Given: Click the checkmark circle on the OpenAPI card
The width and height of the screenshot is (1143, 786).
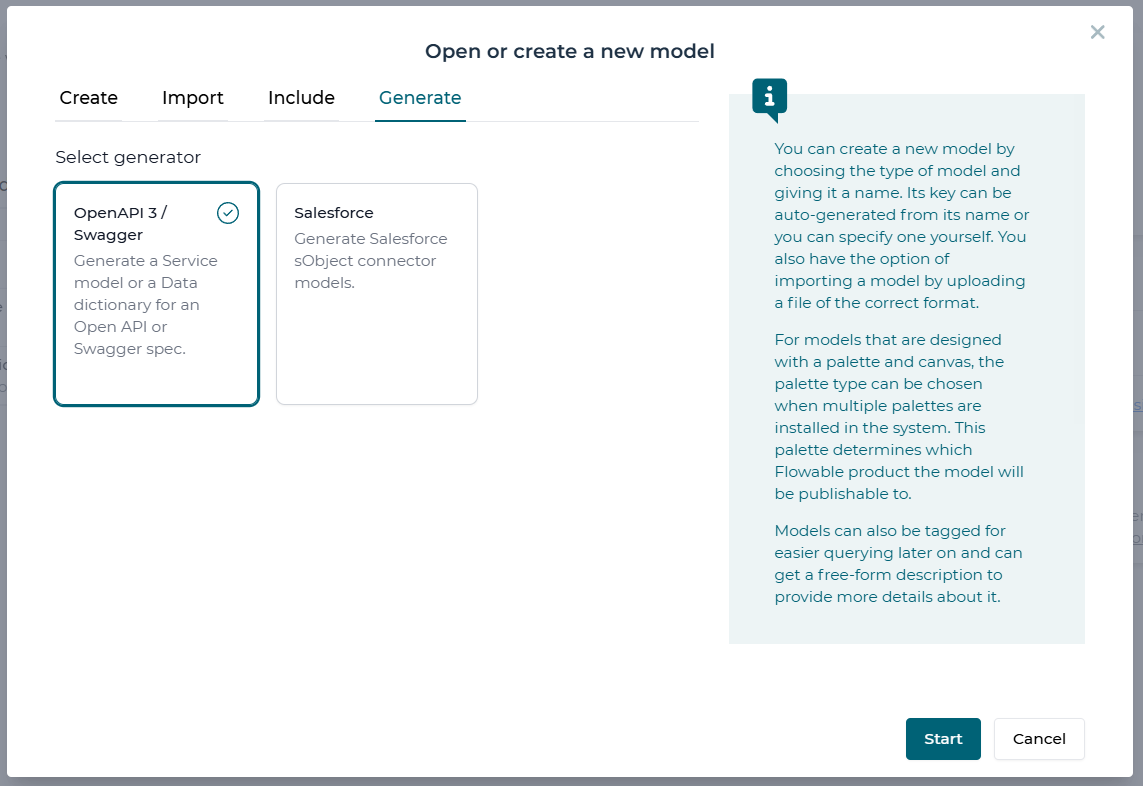Looking at the screenshot, I should click(228, 213).
